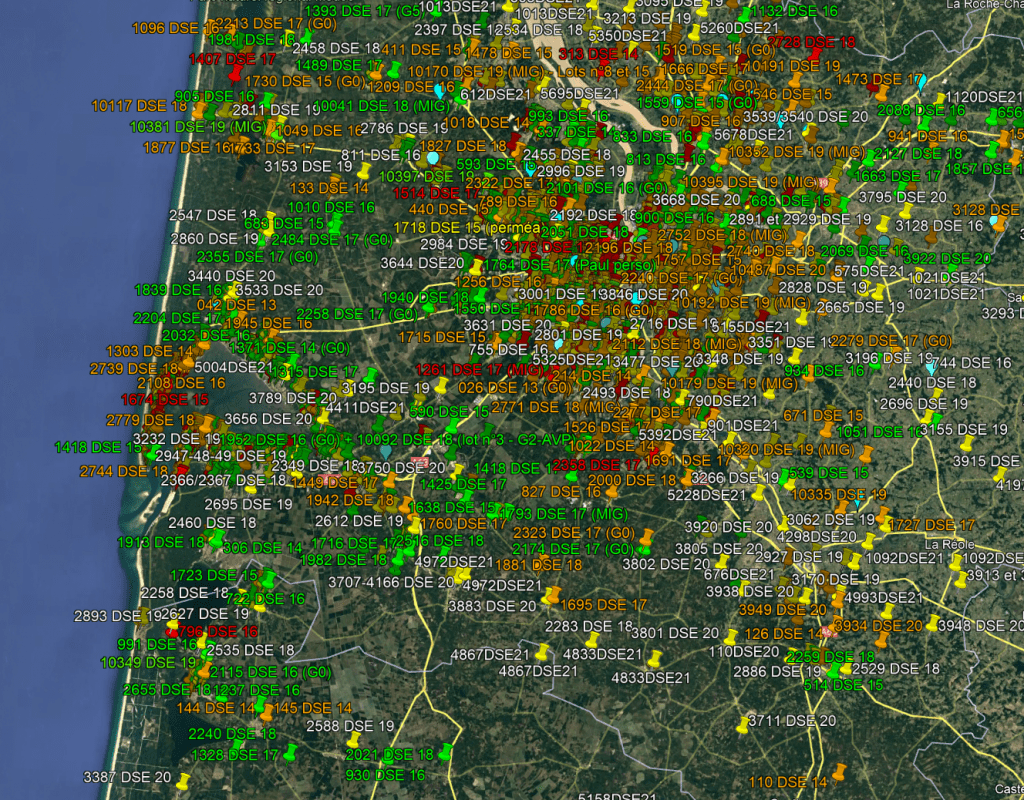This screenshot has width=1024, height=800.
Task: Click the orange pin for 2323 DSE 17 (G0)
Action: (x=646, y=536)
